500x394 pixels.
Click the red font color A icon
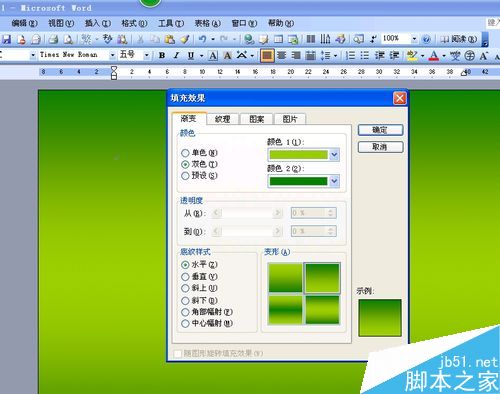(x=433, y=55)
